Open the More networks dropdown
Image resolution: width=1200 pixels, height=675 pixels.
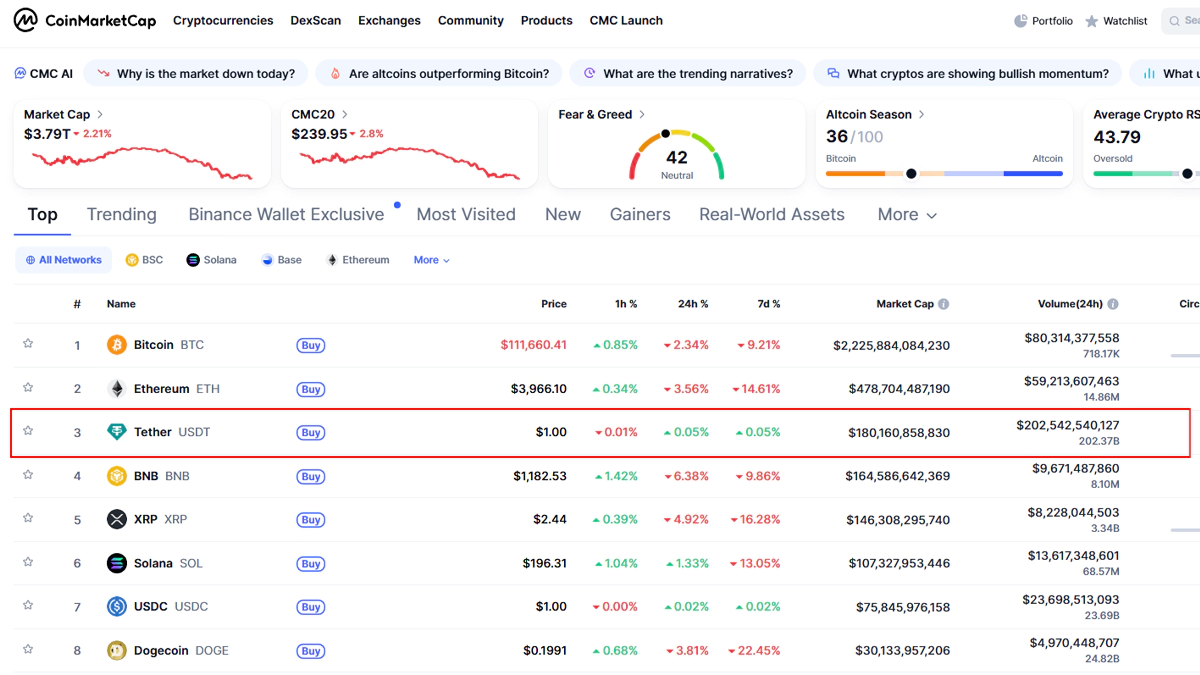pyautogui.click(x=431, y=260)
